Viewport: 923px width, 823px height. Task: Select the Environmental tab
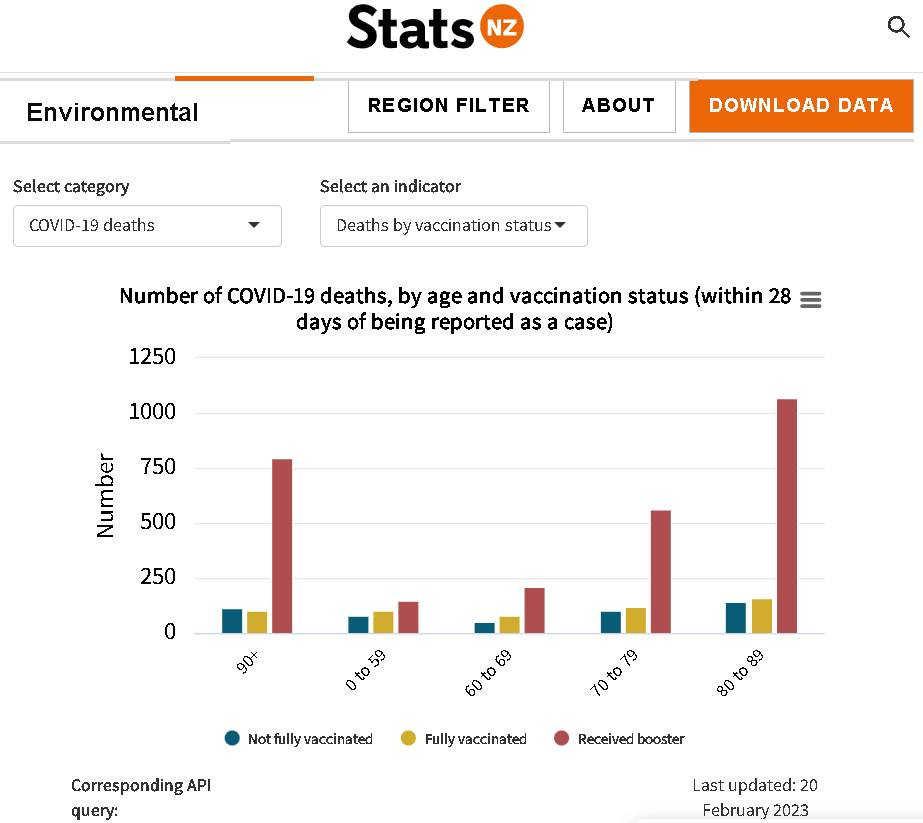tap(112, 112)
